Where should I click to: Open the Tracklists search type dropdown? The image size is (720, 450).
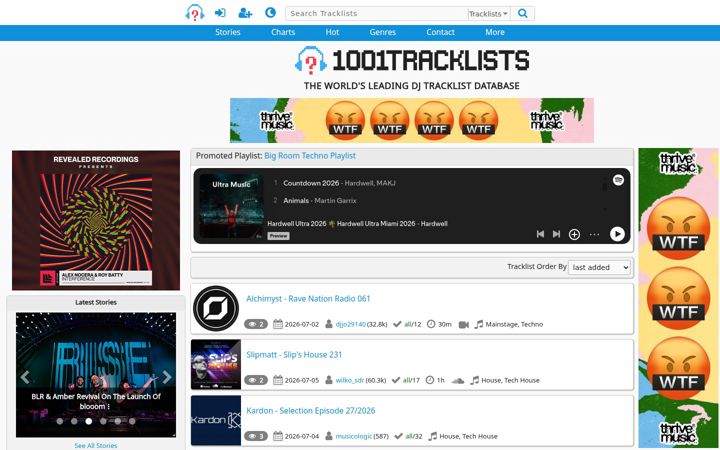coord(489,14)
